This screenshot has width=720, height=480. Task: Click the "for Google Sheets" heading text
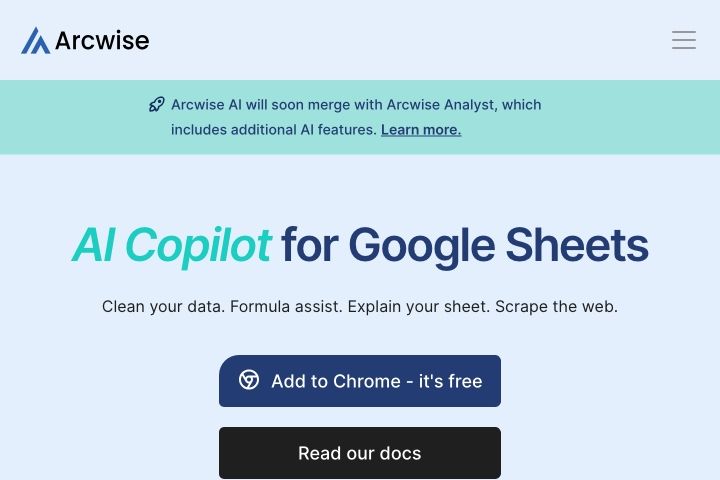click(465, 246)
